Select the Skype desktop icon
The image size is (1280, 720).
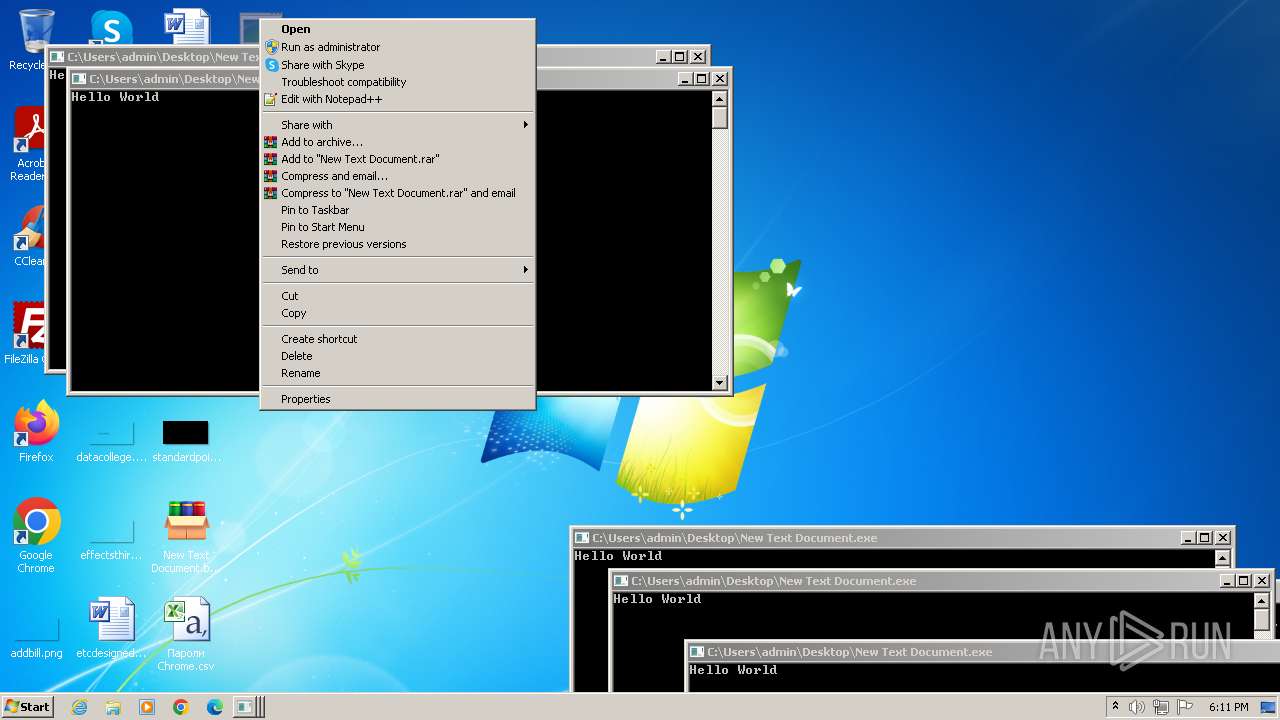pos(111,28)
